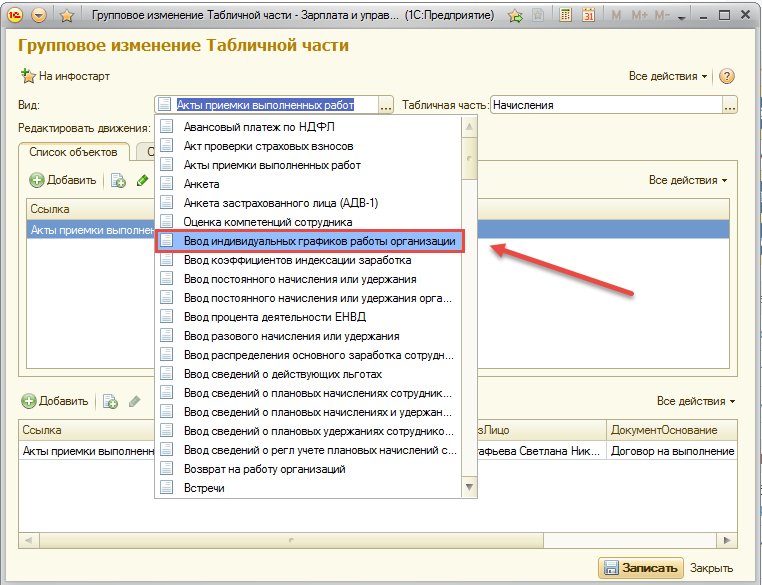Click document icon beside Анкета item

166,184
